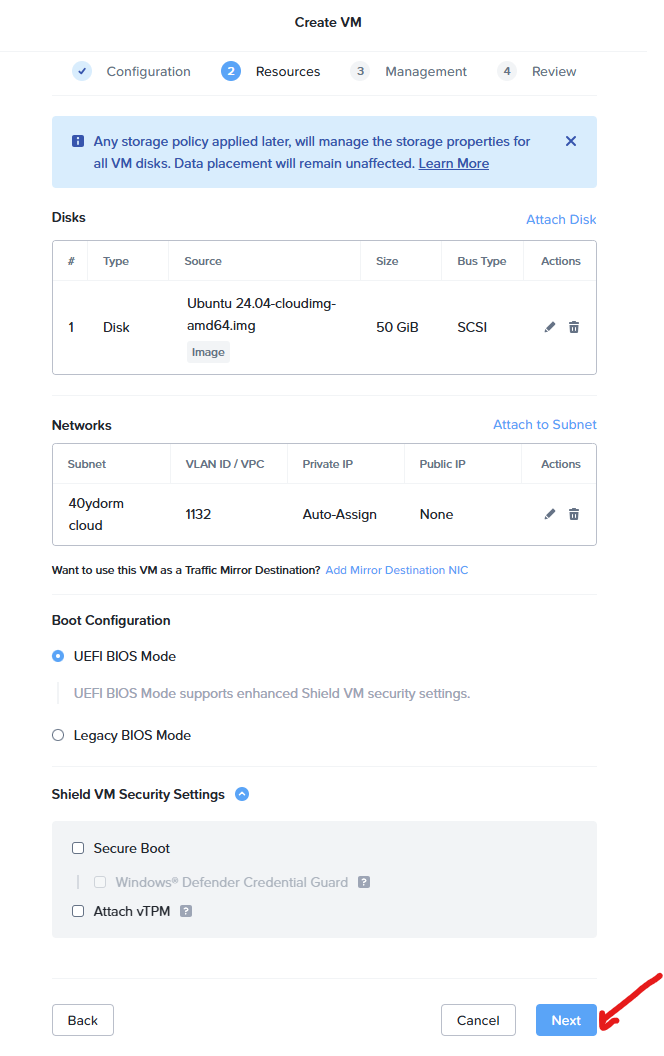Go to the Management step
The width and height of the screenshot is (664, 1056).
409,71
